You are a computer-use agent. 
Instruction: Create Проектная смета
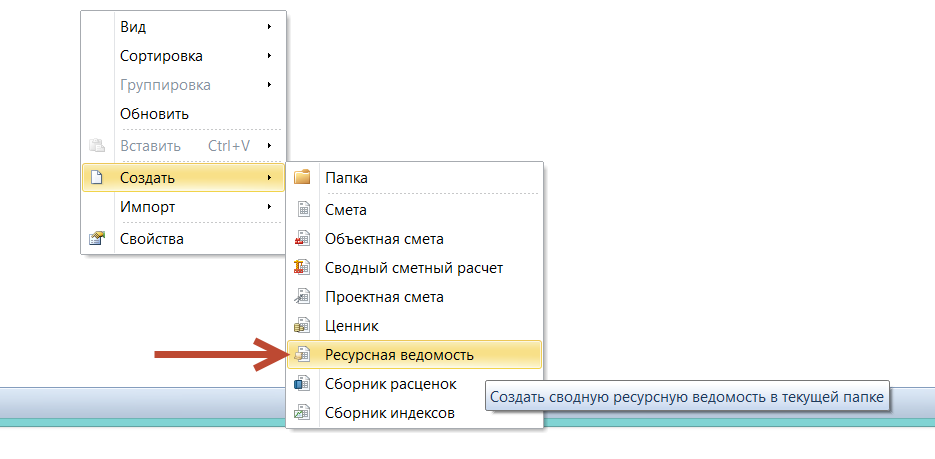click(414, 296)
